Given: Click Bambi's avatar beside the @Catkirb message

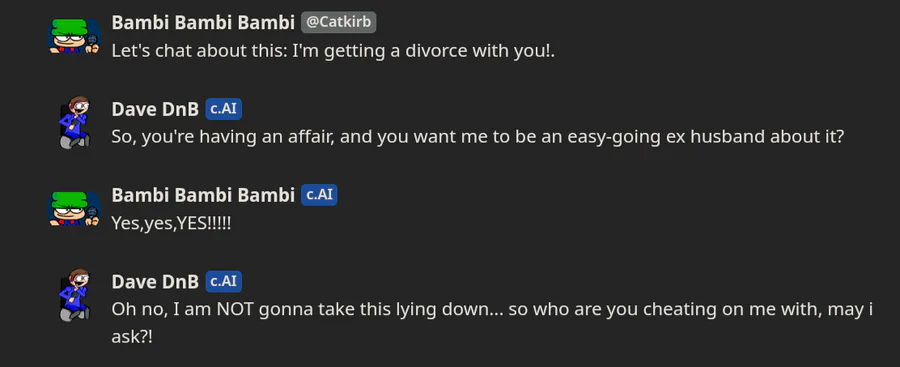Looking at the screenshot, I should tap(74, 36).
